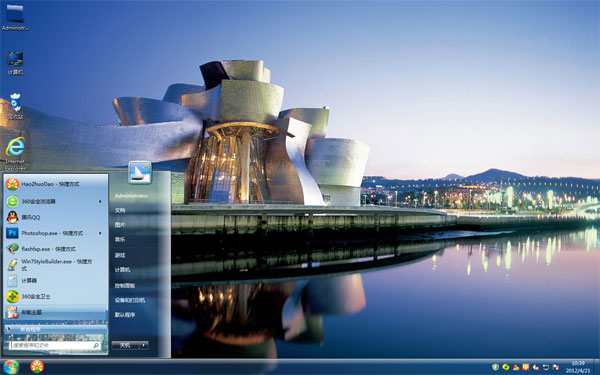
Task: Open the shutdown options arrow
Action: (144, 345)
